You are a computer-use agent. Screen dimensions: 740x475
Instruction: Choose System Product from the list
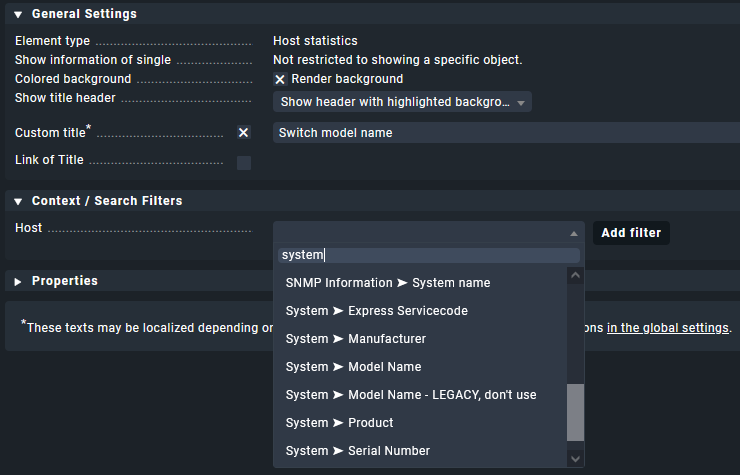339,423
